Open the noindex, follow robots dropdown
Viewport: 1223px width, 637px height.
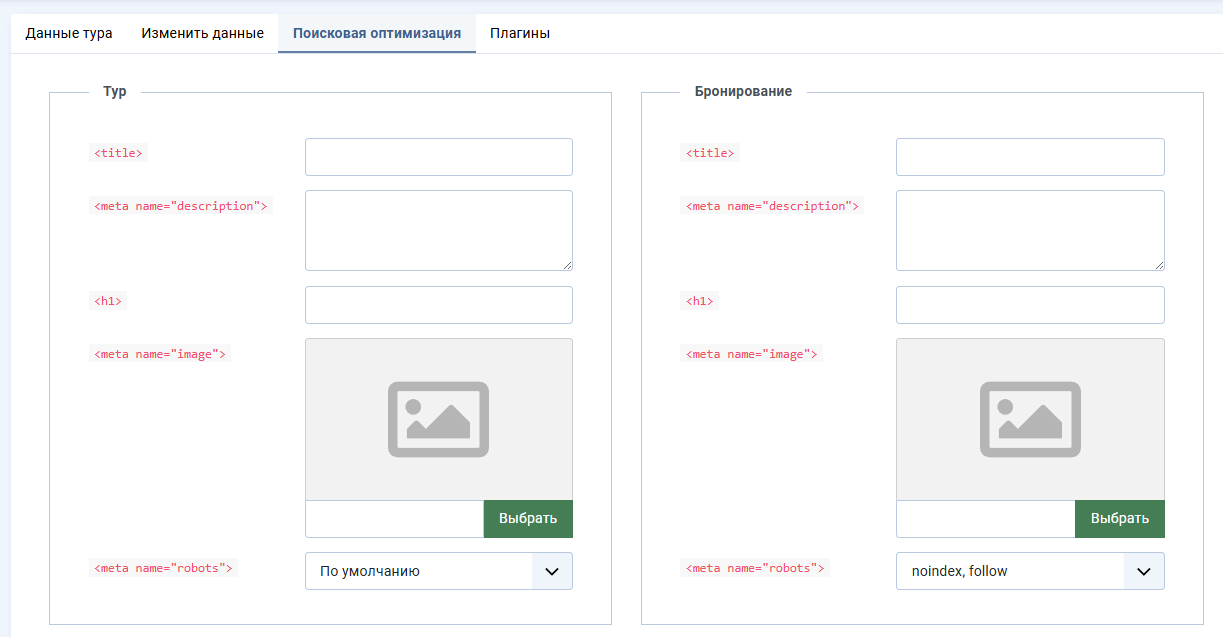(1030, 571)
